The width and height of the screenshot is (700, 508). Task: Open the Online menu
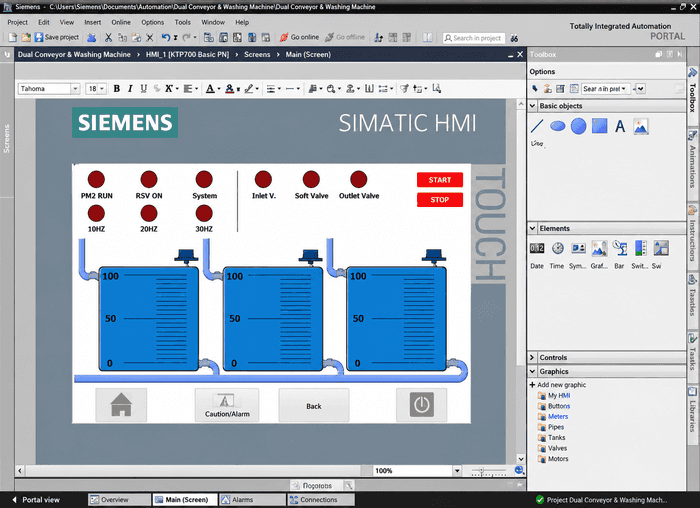pos(121,22)
